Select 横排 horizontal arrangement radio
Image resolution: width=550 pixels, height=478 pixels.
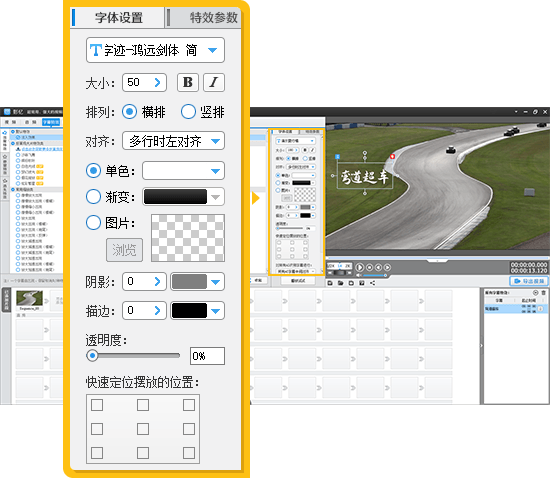coord(129,112)
